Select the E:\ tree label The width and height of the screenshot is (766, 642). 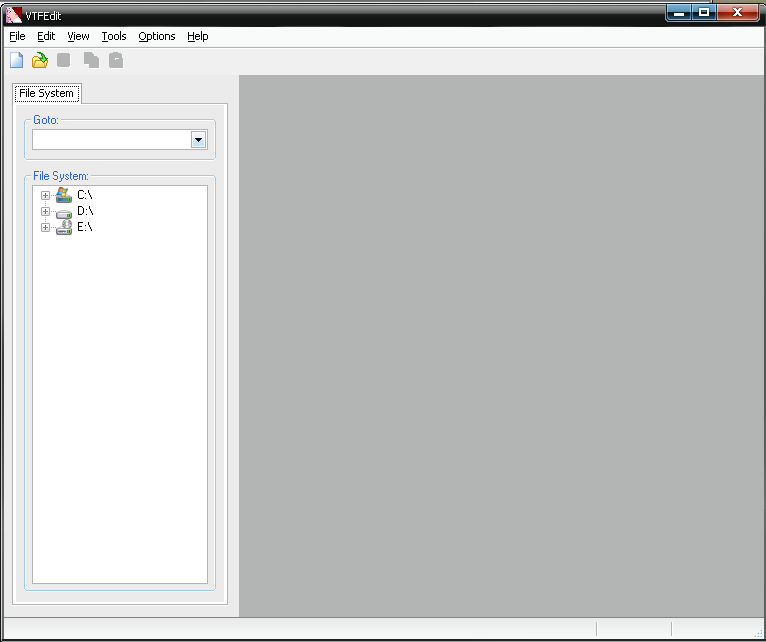(x=85, y=227)
